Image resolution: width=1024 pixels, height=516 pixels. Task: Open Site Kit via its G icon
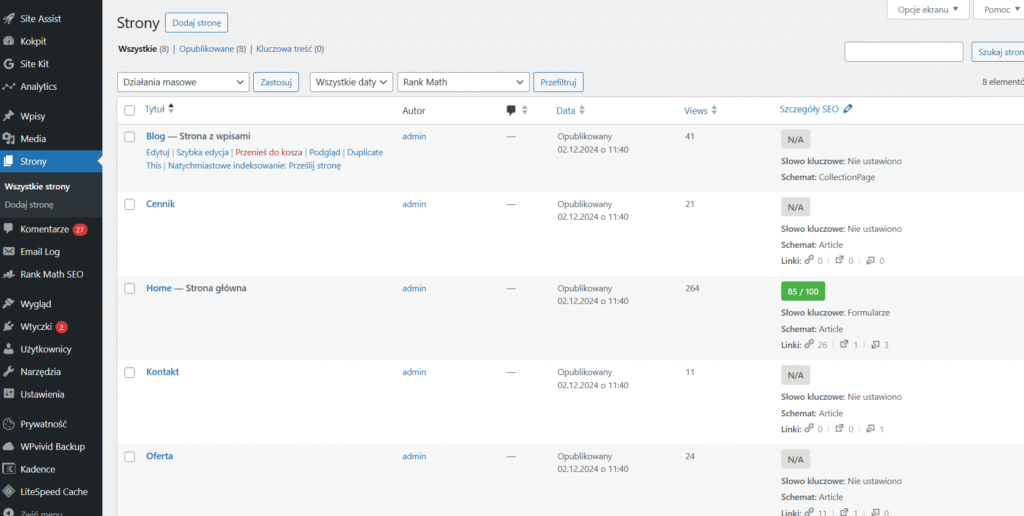pyautogui.click(x=9, y=64)
